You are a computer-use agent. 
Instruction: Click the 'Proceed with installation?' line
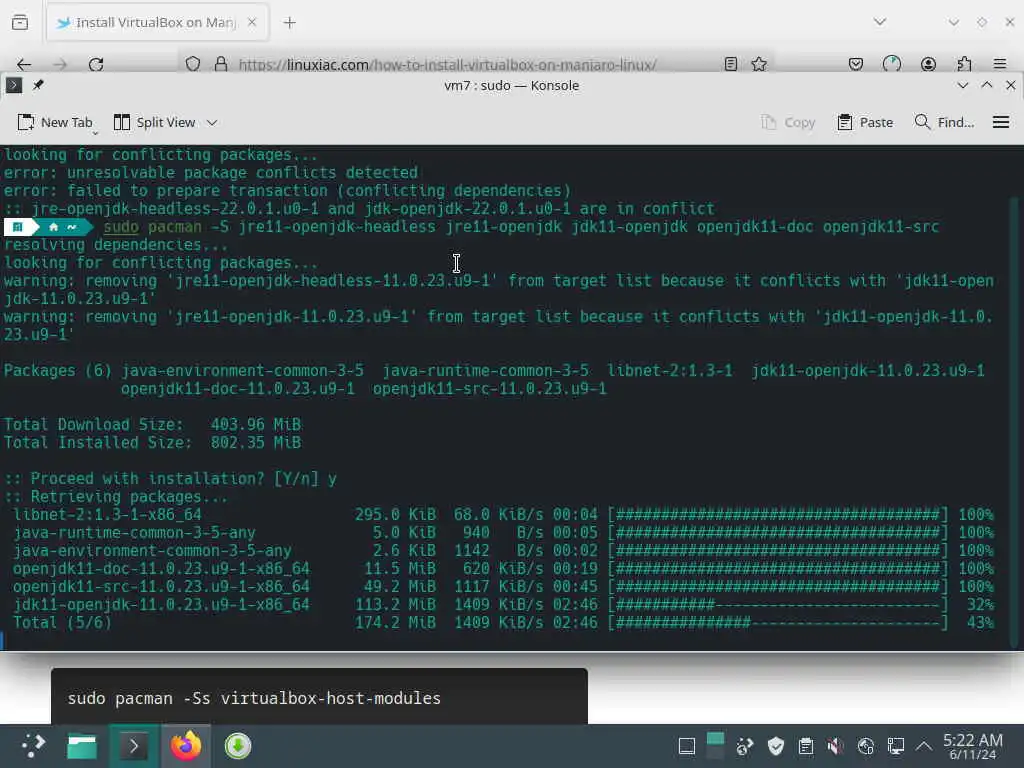coord(170,479)
